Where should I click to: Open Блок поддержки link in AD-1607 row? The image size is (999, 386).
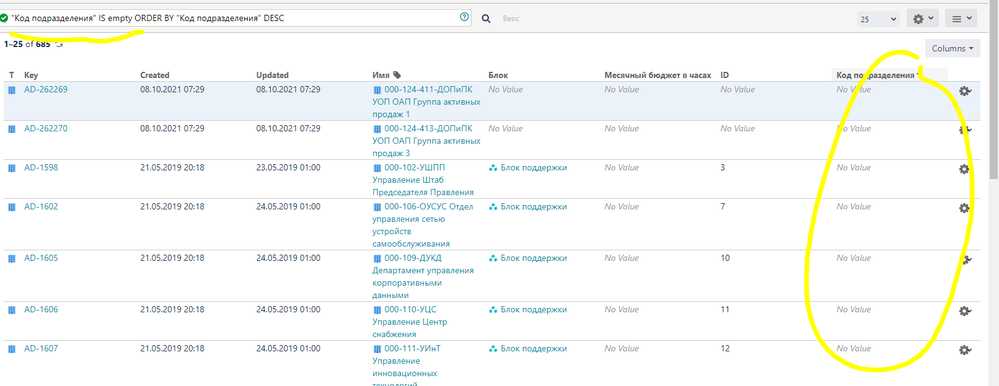tap(533, 348)
